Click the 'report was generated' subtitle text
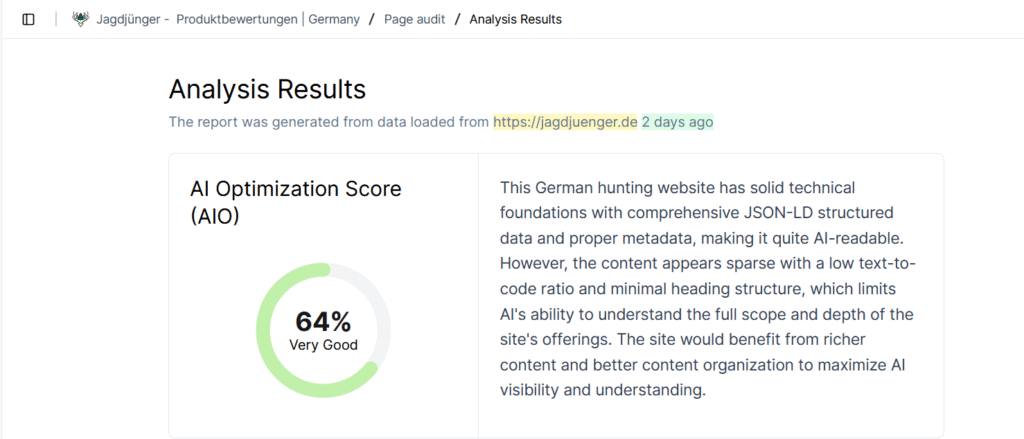The image size is (1024, 439). (x=329, y=122)
